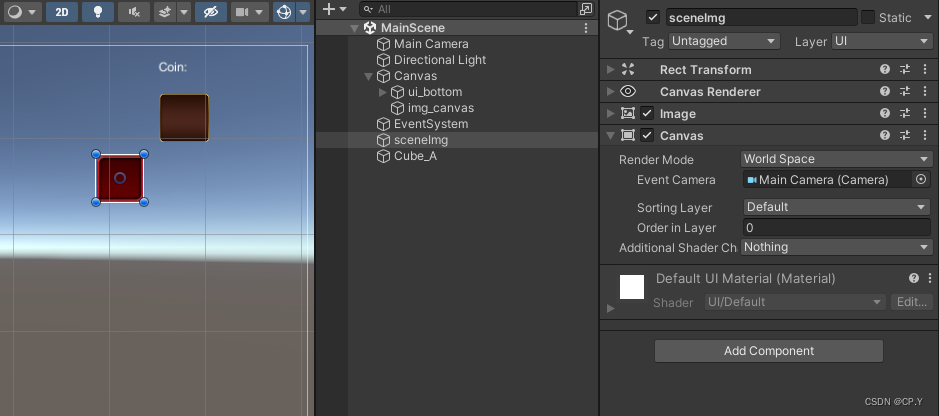Toggle Canvas component enabled checkbox

647,135
